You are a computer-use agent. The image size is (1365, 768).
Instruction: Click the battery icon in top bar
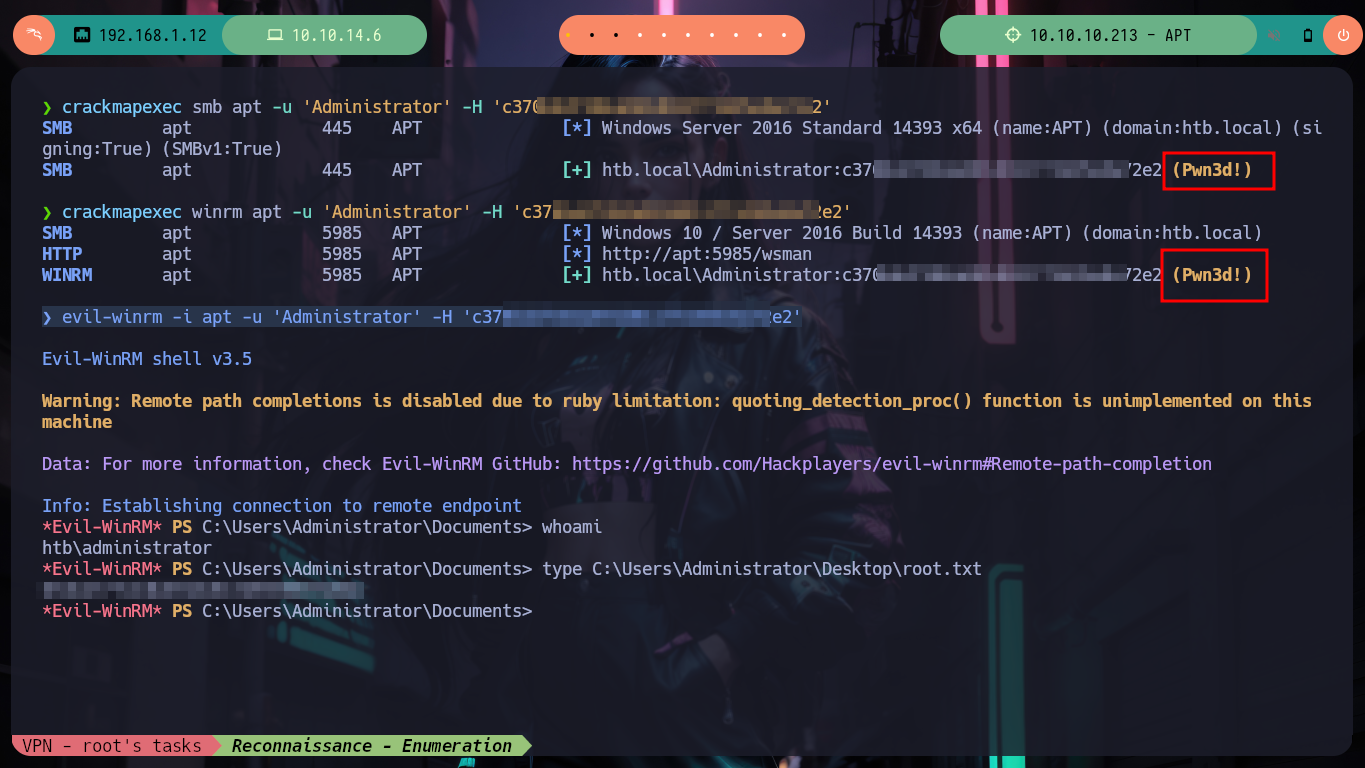click(x=1307, y=35)
